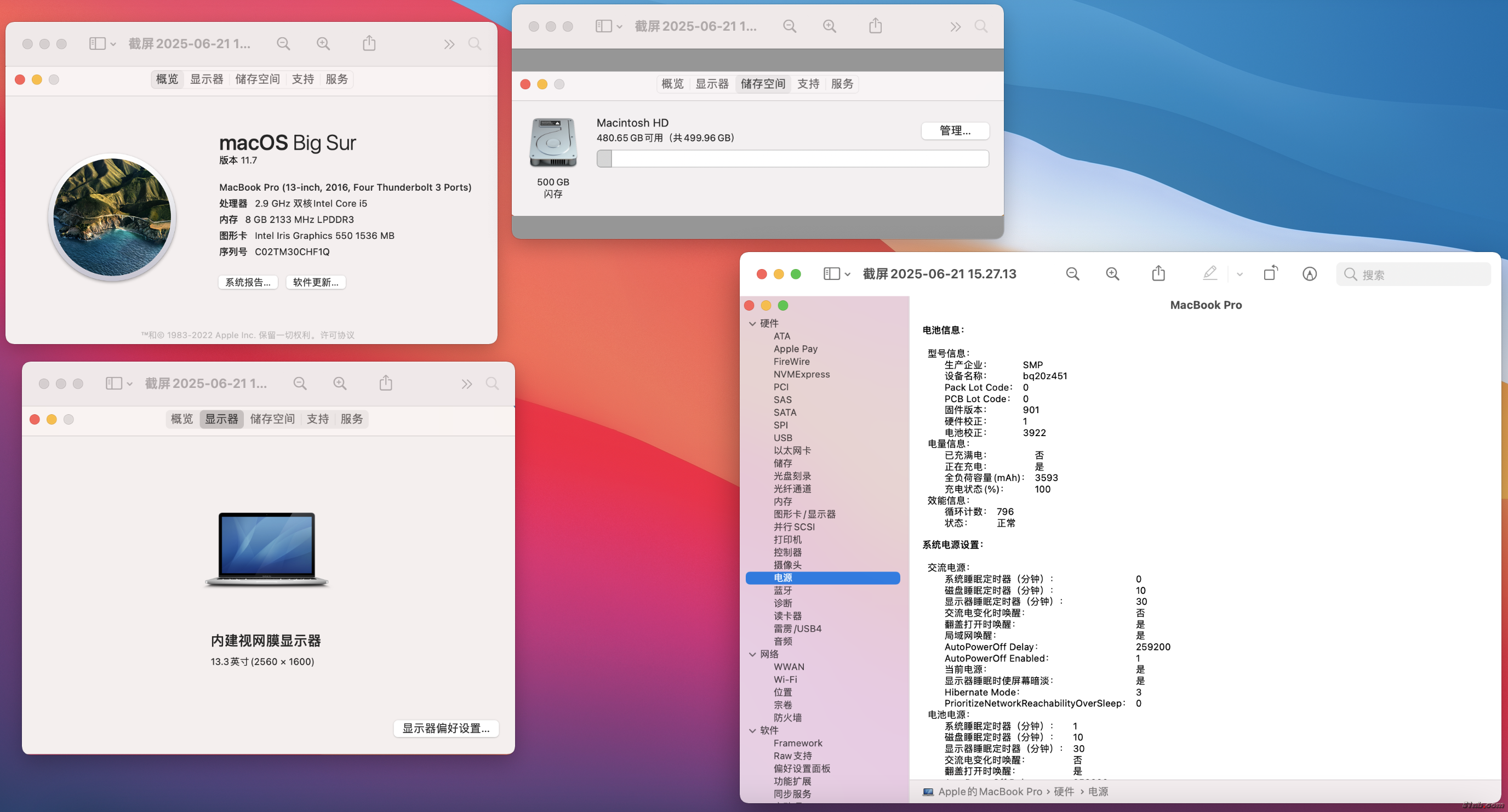Click the Macintosh HD storage usage bar

click(x=792, y=158)
